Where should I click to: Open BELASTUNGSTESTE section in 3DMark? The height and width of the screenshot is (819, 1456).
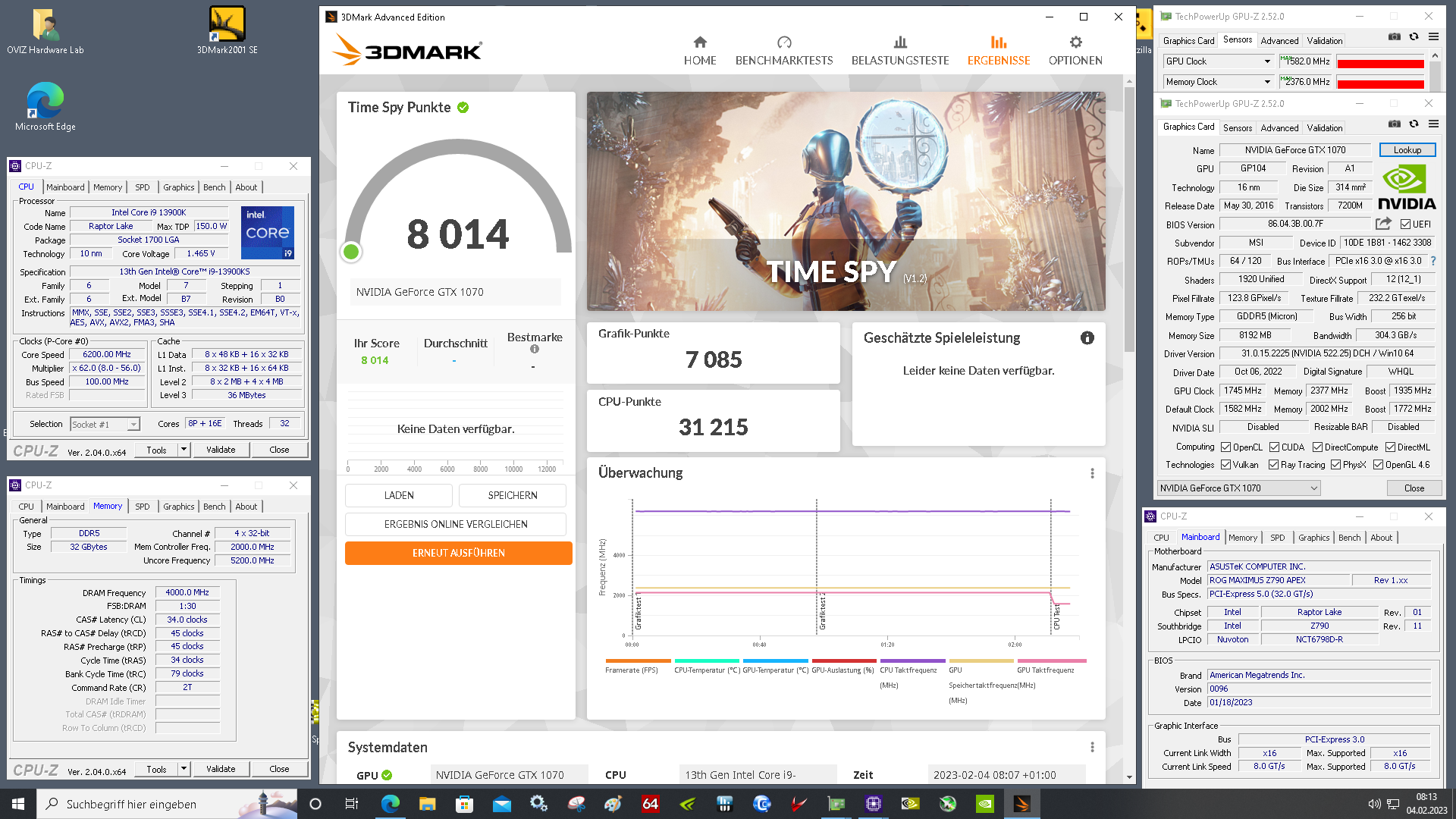click(900, 51)
